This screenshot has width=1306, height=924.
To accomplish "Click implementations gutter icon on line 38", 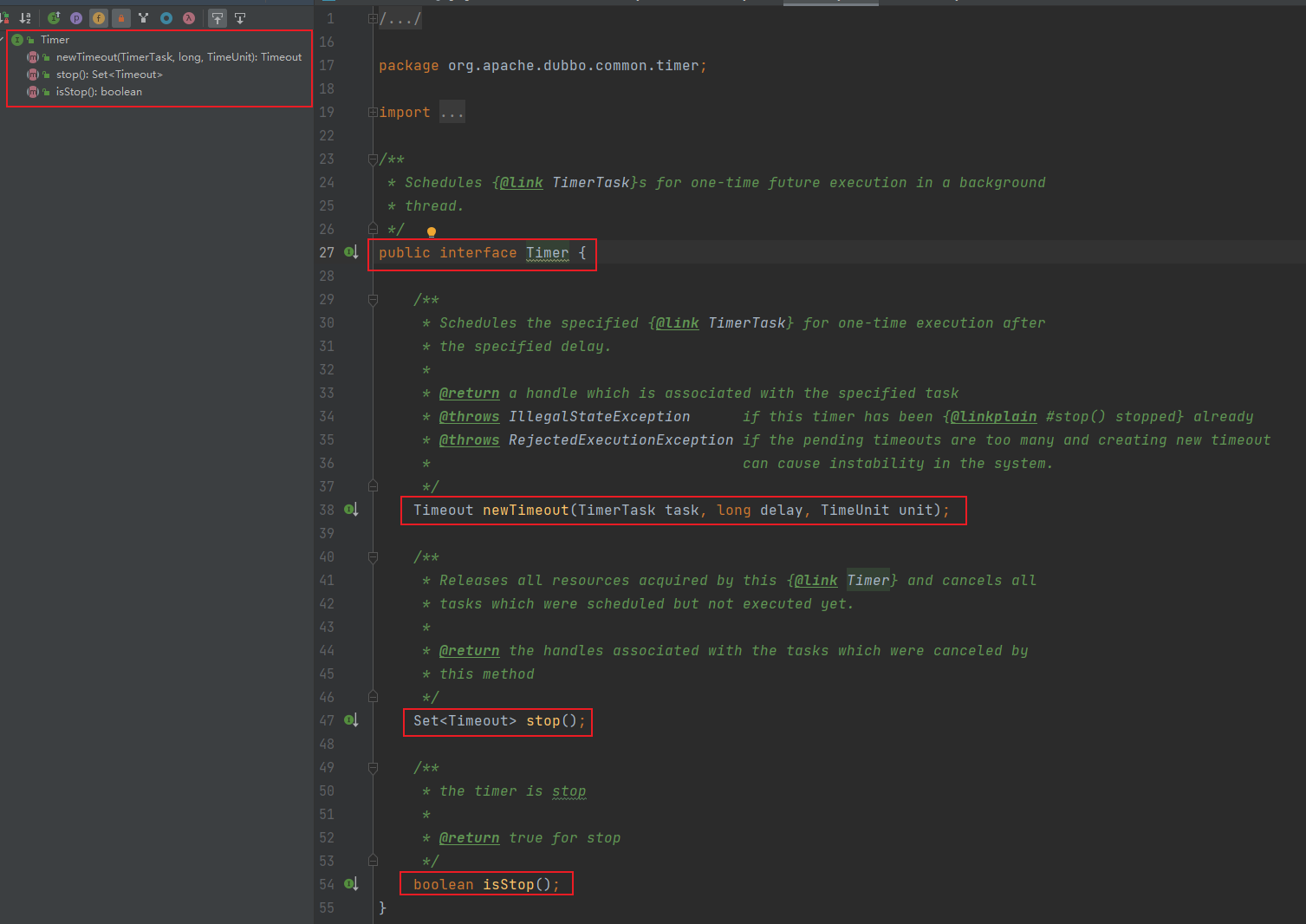I will (351, 510).
